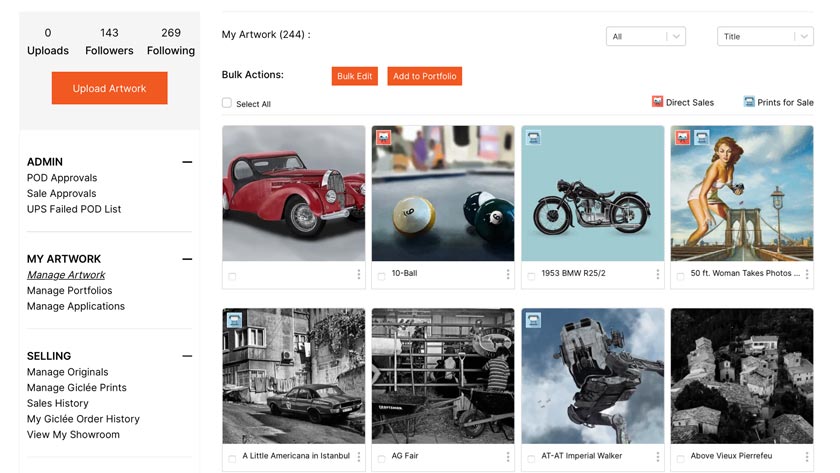Select checkbox for A Little Americana in Istanbul
The height and width of the screenshot is (473, 840).
pyautogui.click(x=232, y=458)
